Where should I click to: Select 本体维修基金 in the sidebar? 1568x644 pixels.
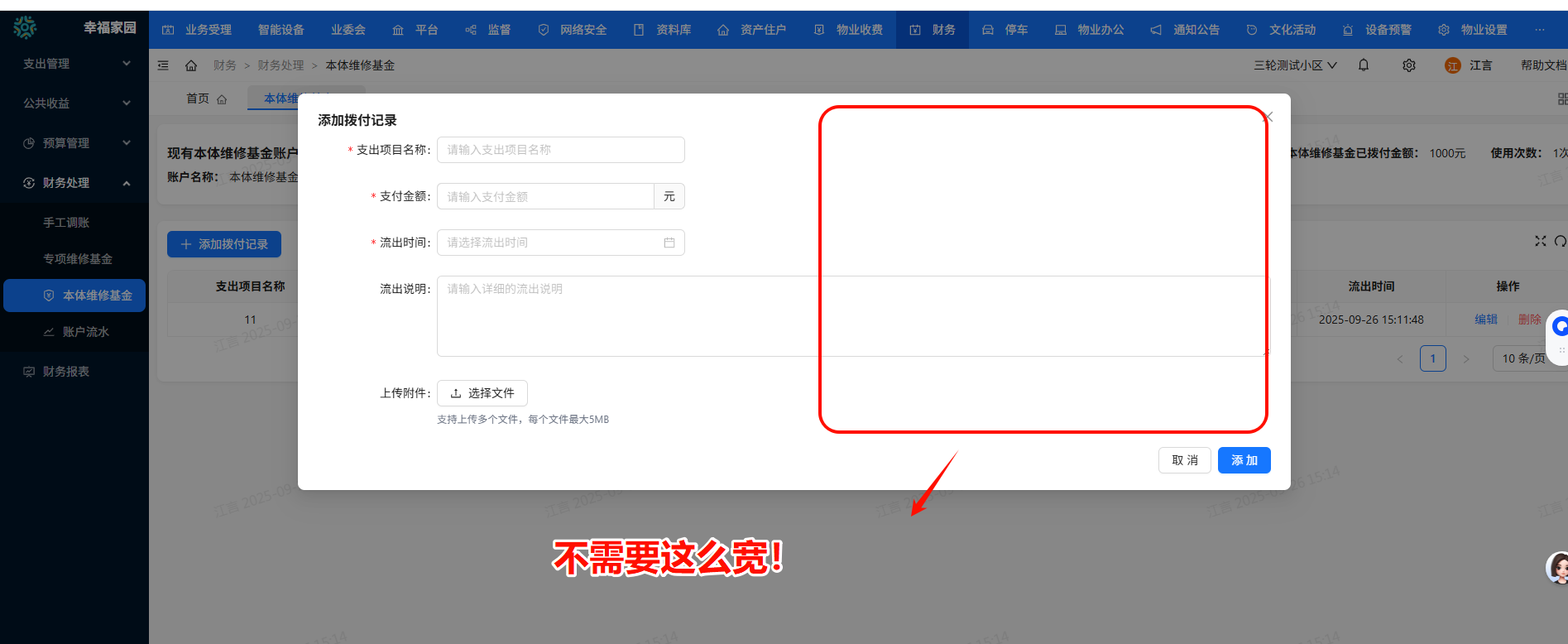74,296
